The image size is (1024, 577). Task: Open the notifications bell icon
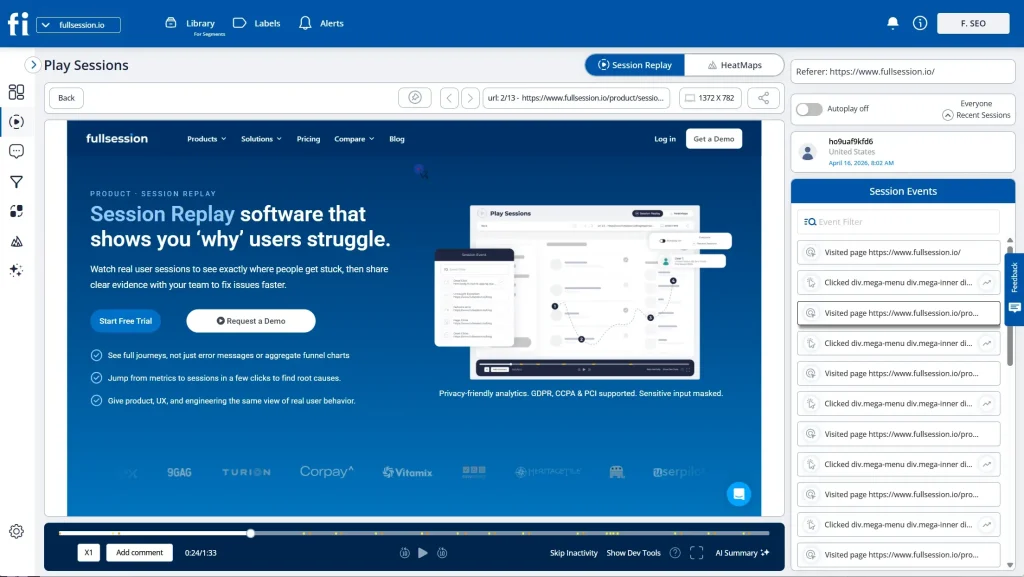click(x=893, y=23)
